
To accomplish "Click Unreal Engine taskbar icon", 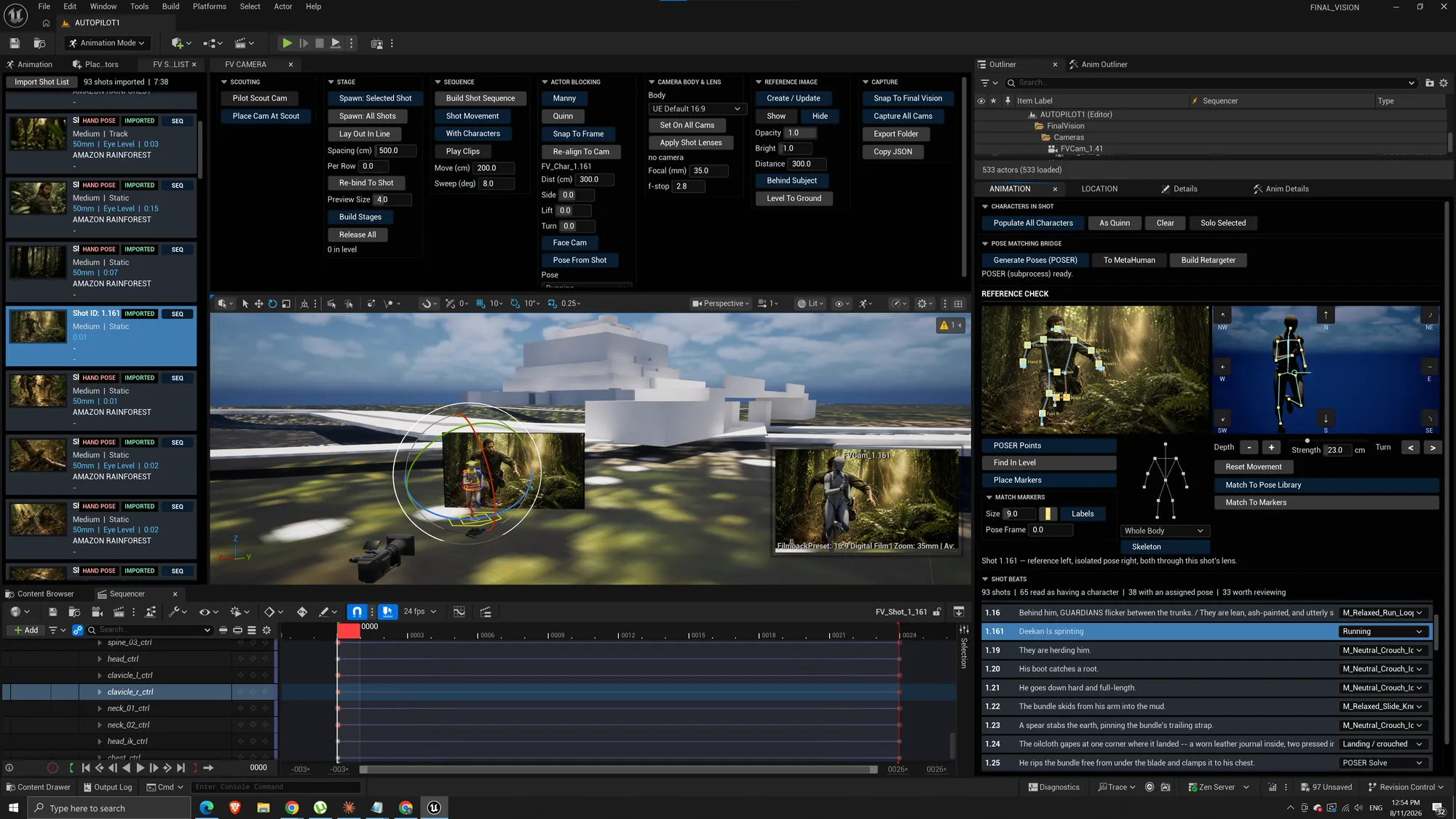I will tap(434, 808).
